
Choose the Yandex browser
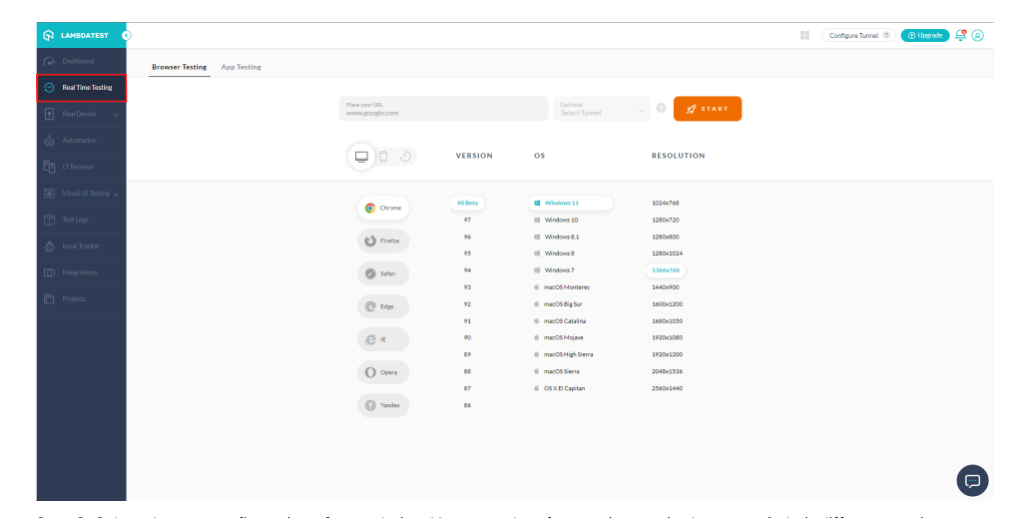[x=384, y=405]
